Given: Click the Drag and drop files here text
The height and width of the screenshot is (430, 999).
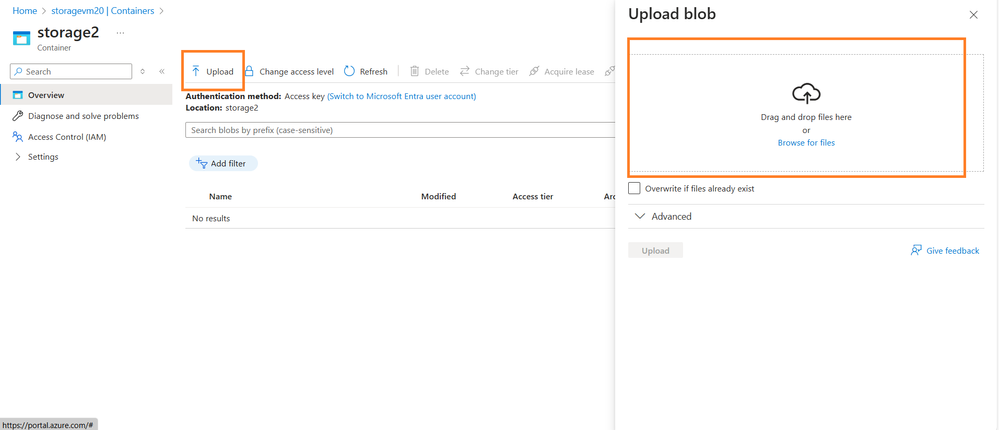Looking at the screenshot, I should [x=806, y=117].
